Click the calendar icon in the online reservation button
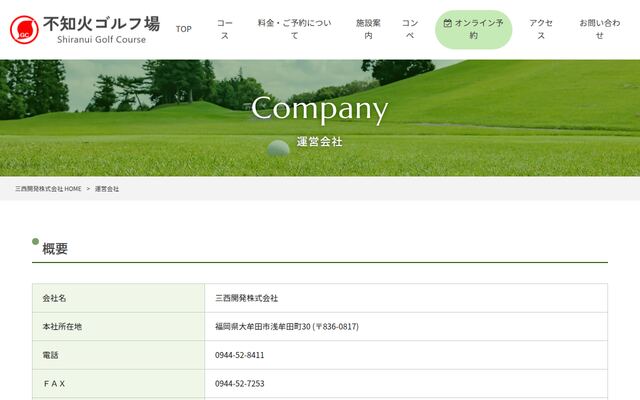This screenshot has height=400, width=640. [447, 23]
